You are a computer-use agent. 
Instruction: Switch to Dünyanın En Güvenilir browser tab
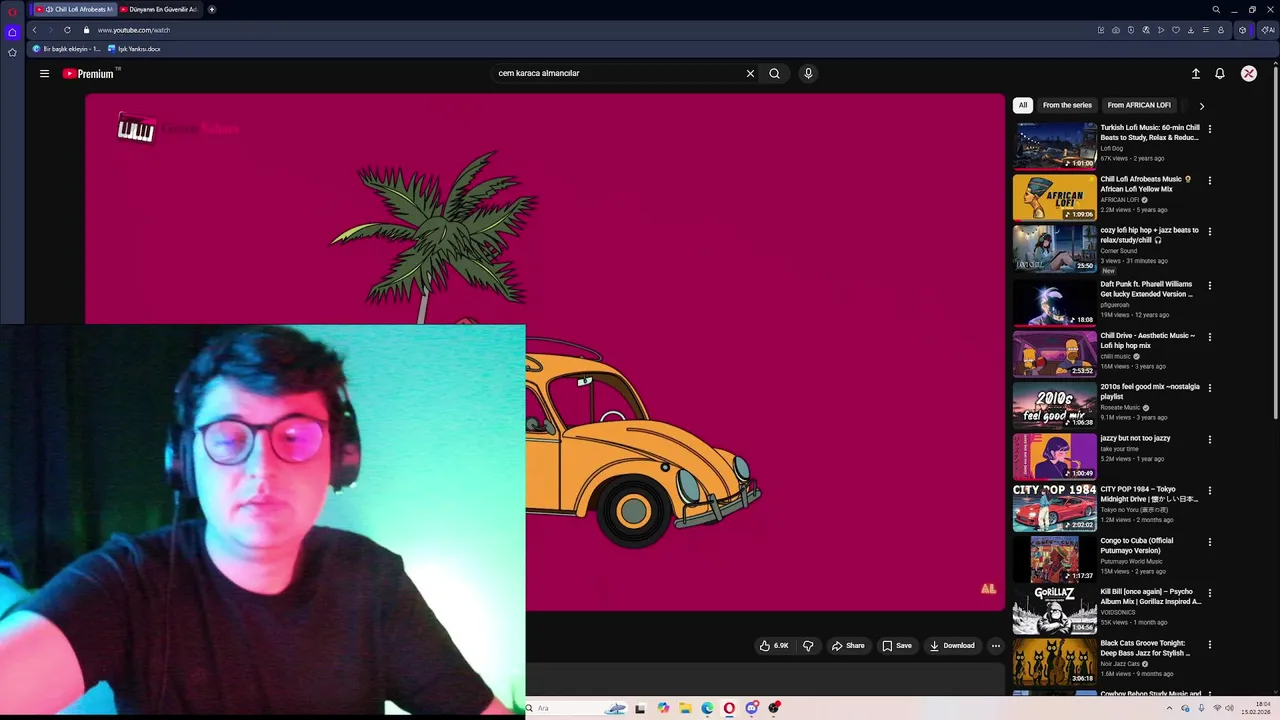click(x=158, y=9)
